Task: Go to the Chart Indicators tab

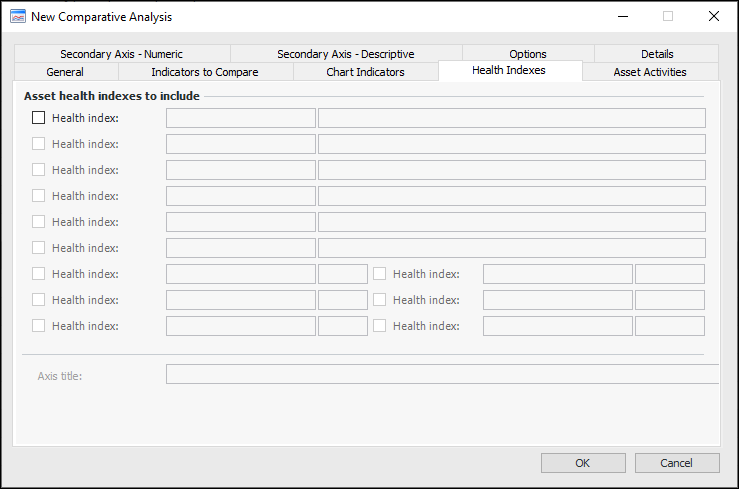Action: (365, 72)
